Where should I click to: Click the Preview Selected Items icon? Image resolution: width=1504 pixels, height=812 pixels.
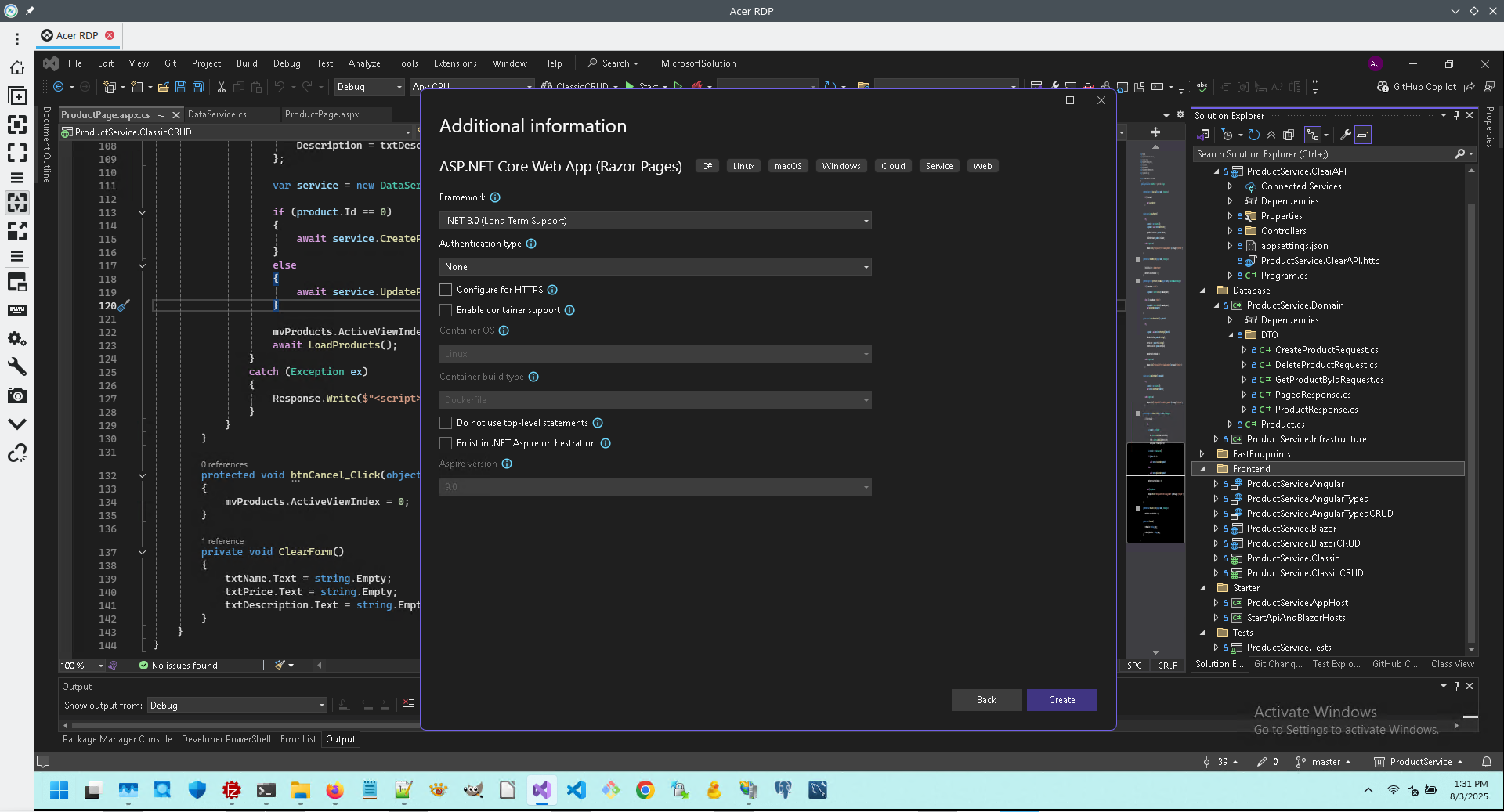[1363, 135]
